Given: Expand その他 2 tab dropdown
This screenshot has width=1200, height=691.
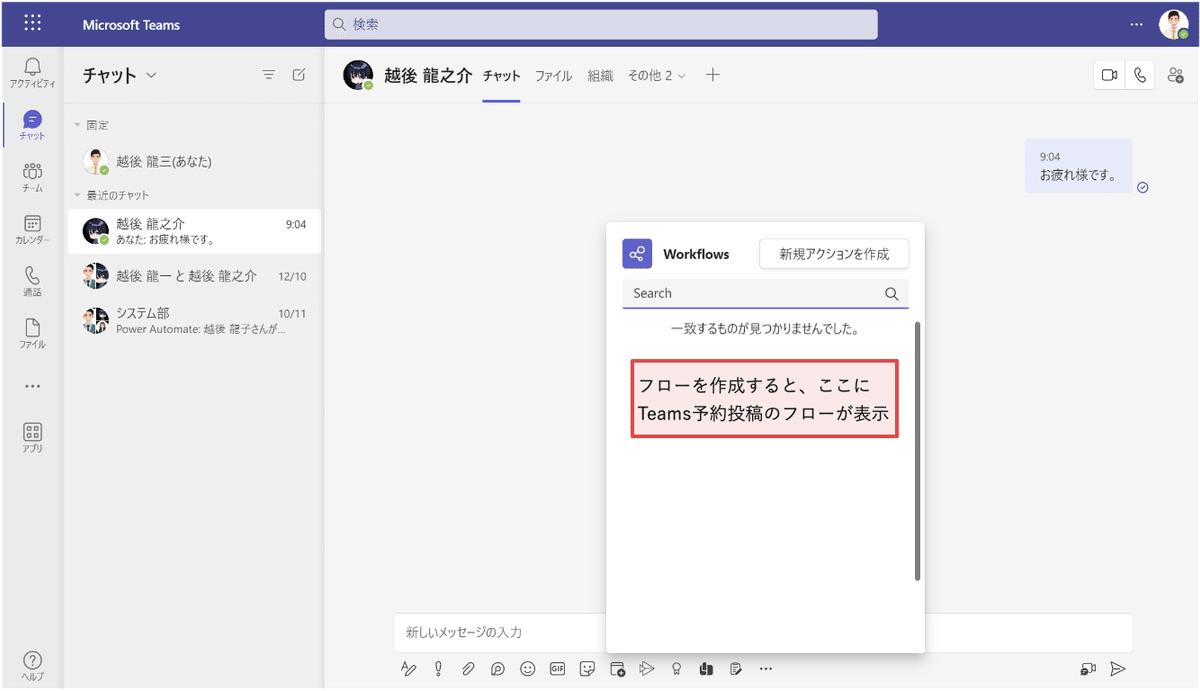Looking at the screenshot, I should [x=657, y=75].
